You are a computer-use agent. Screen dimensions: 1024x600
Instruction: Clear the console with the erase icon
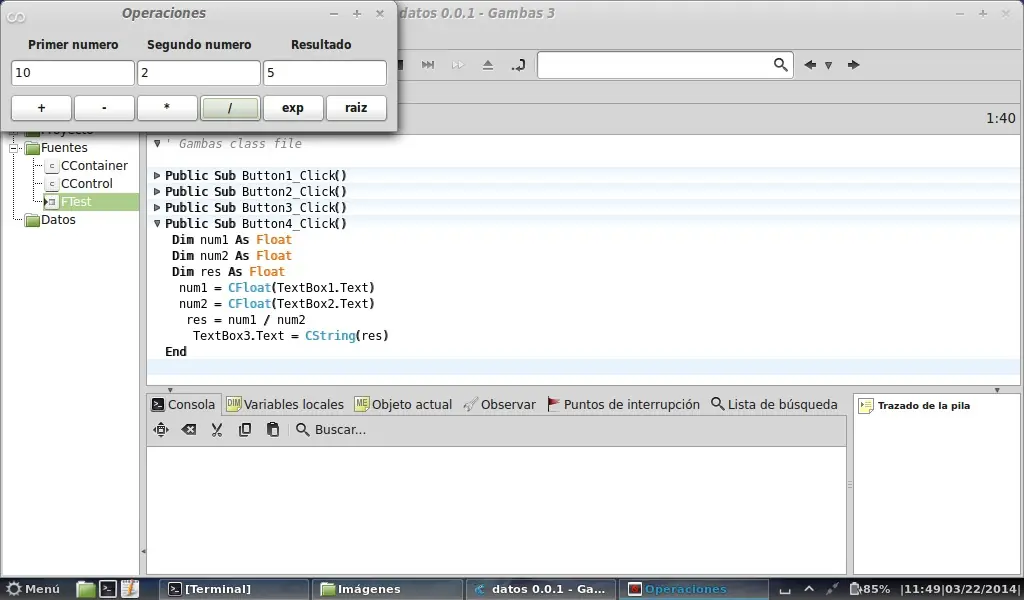coord(189,430)
